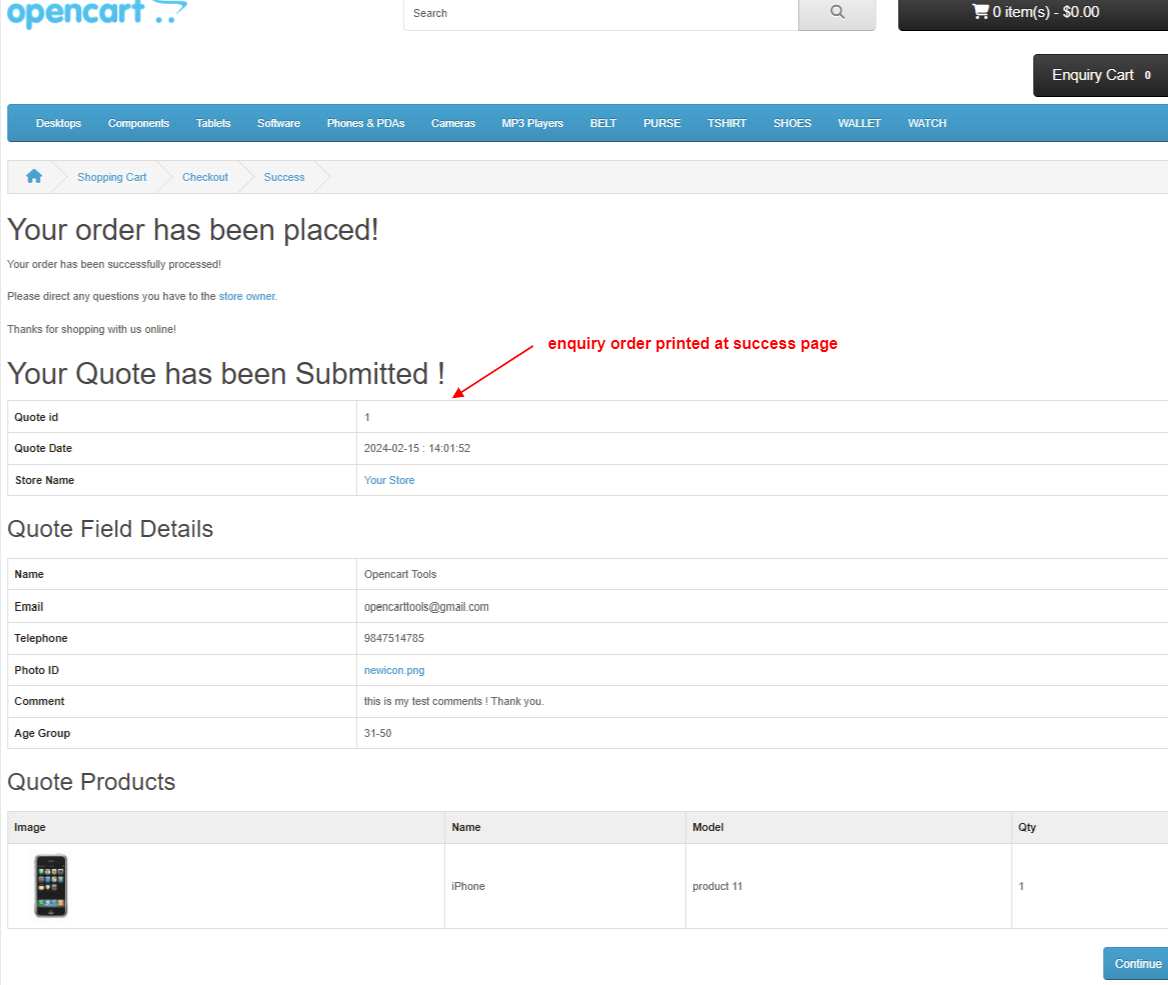Click the OpenCart logo
The width and height of the screenshot is (1168, 985).
point(96,13)
